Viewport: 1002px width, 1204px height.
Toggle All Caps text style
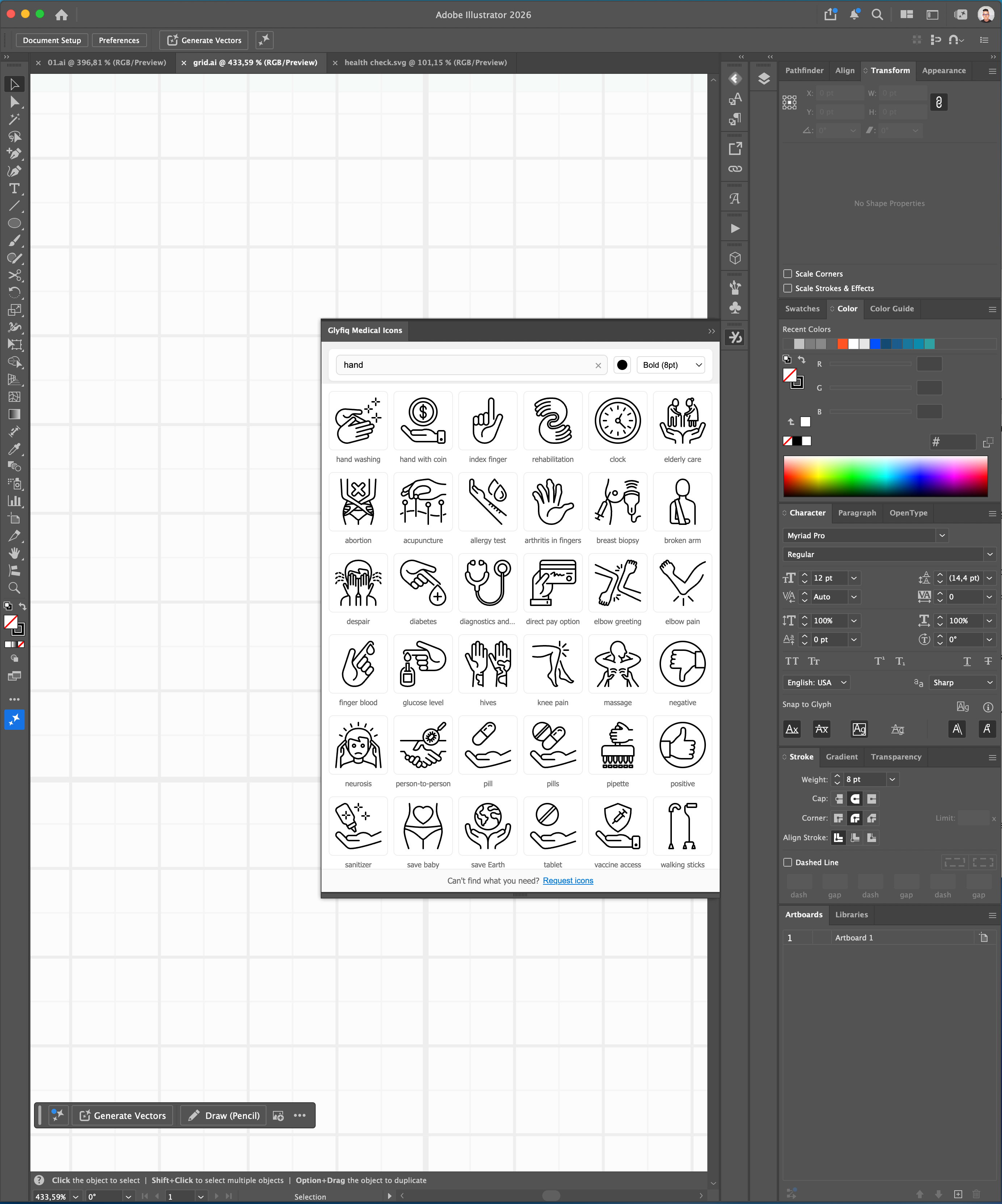tap(792, 661)
